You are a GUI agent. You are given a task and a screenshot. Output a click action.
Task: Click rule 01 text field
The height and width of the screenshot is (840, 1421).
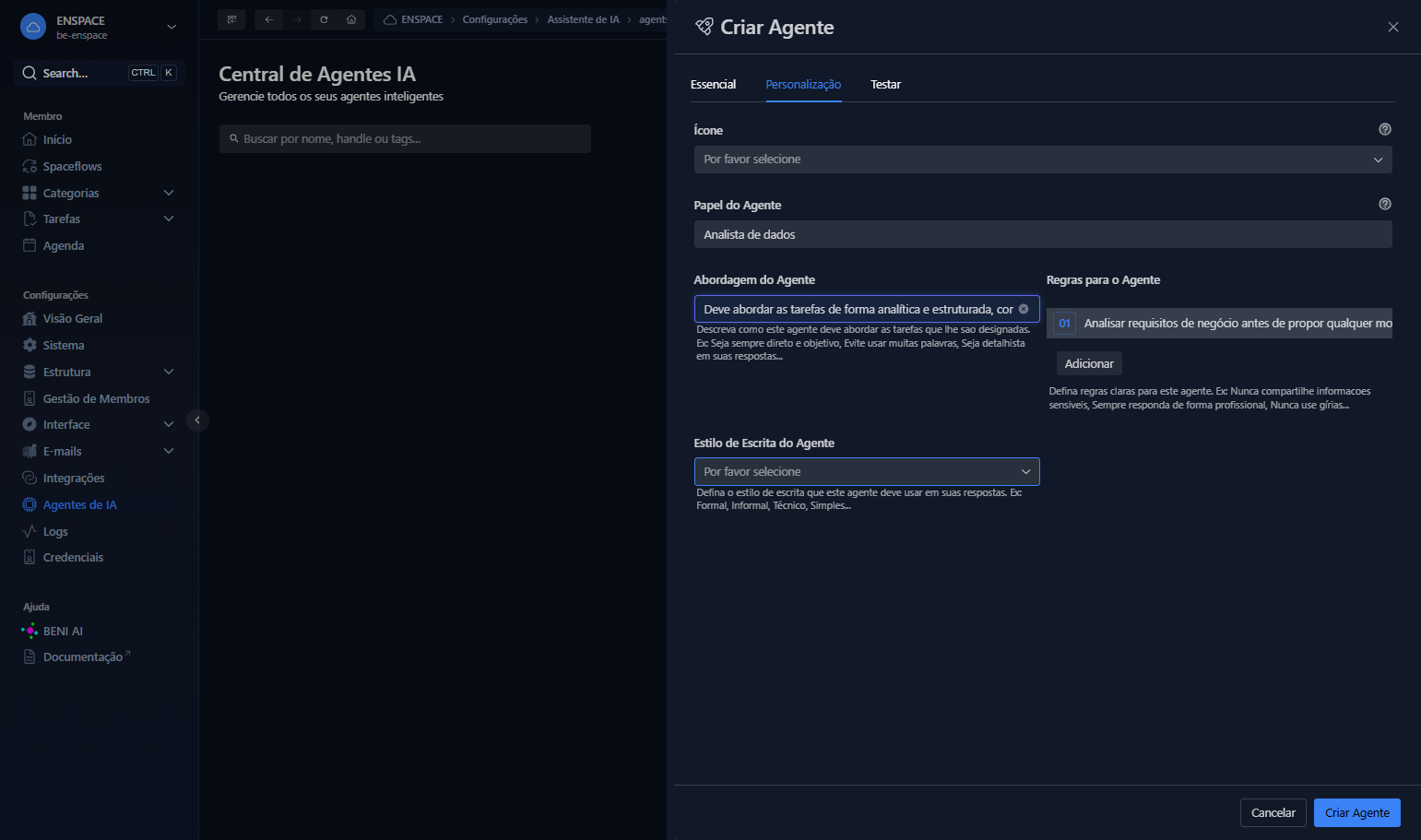[x=1236, y=323]
